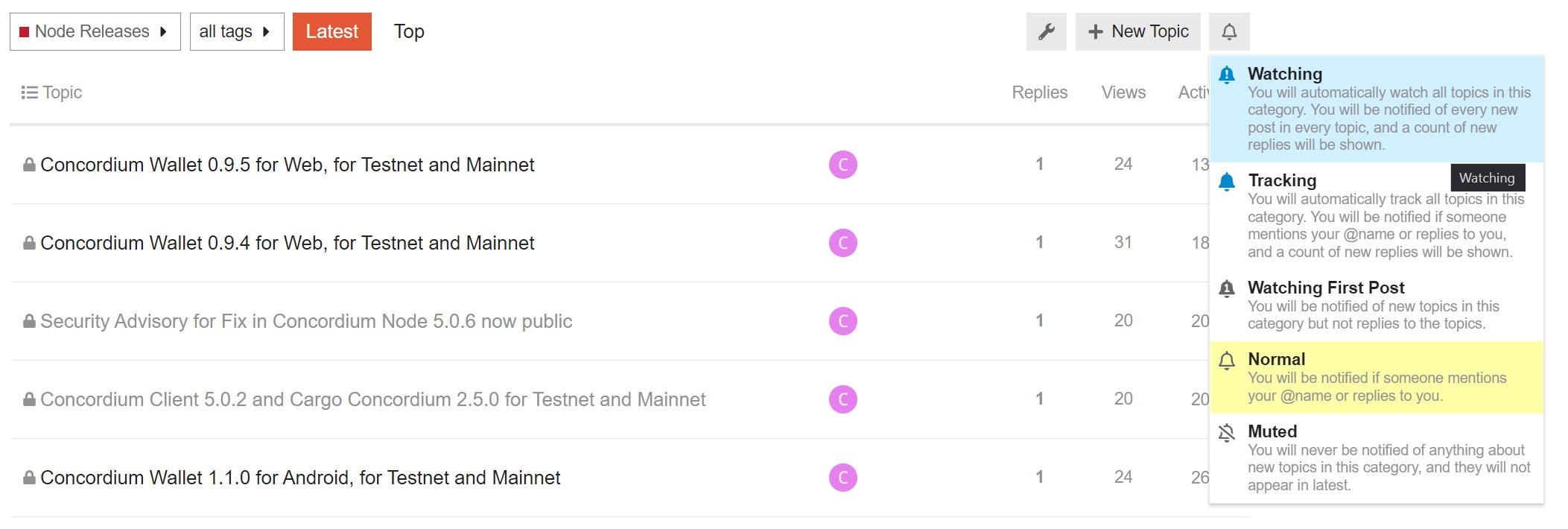The width and height of the screenshot is (1568, 529).
Task: Open the avatar on Wallet 0.9.4 row
Action: (843, 243)
